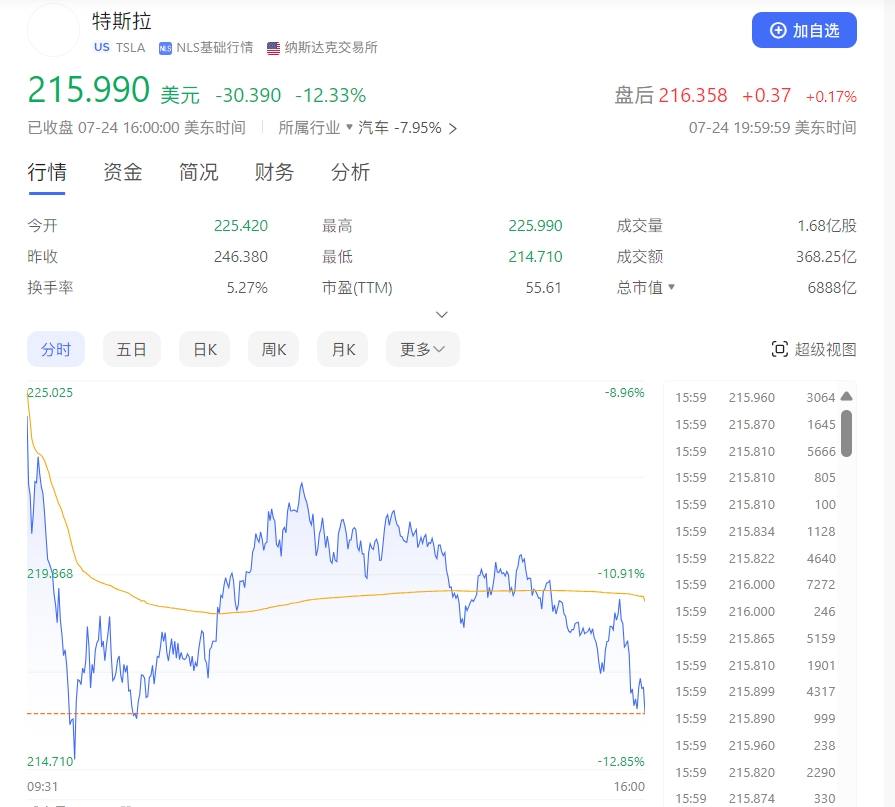Click the trade row with volume 2290

(755, 773)
